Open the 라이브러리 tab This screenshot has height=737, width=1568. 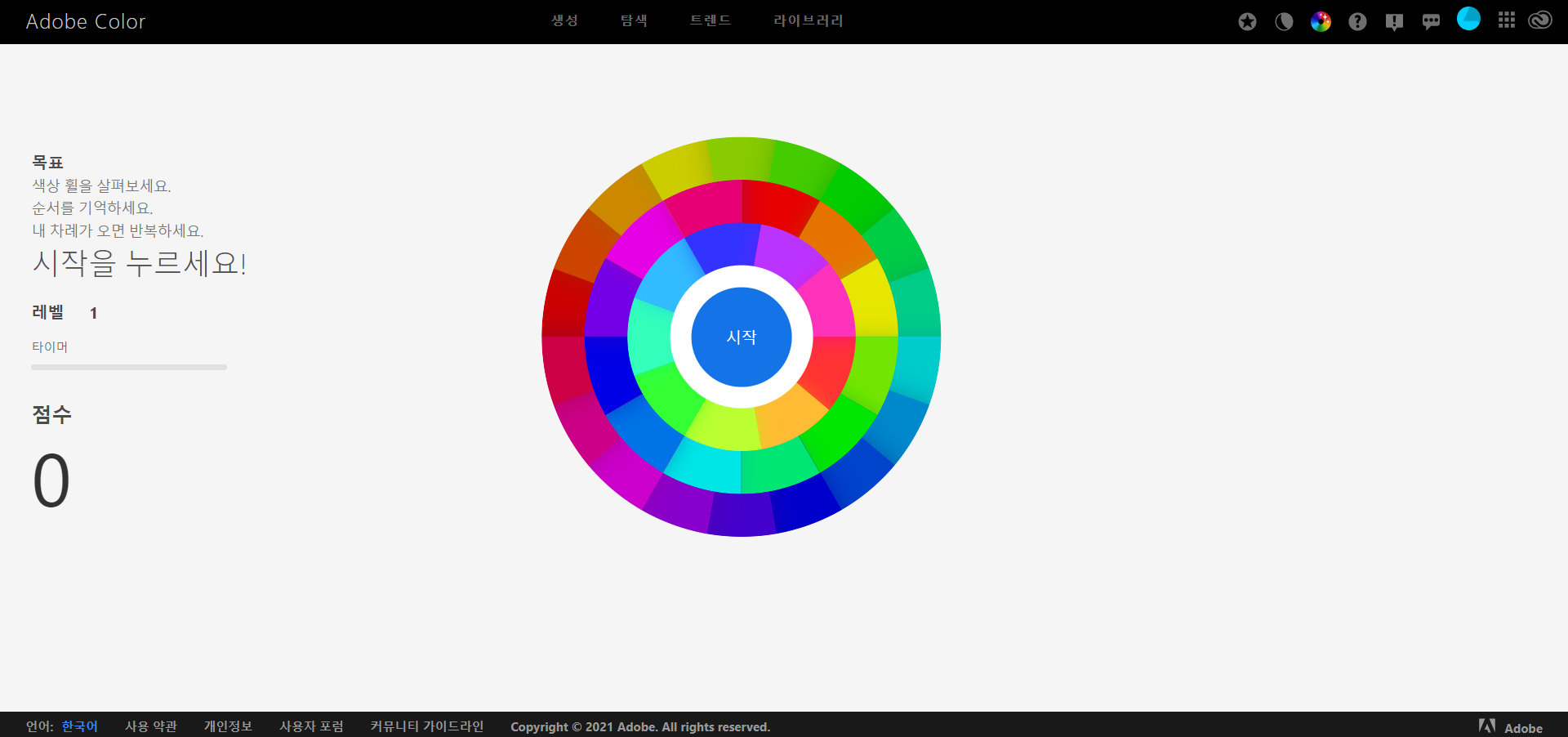click(808, 20)
